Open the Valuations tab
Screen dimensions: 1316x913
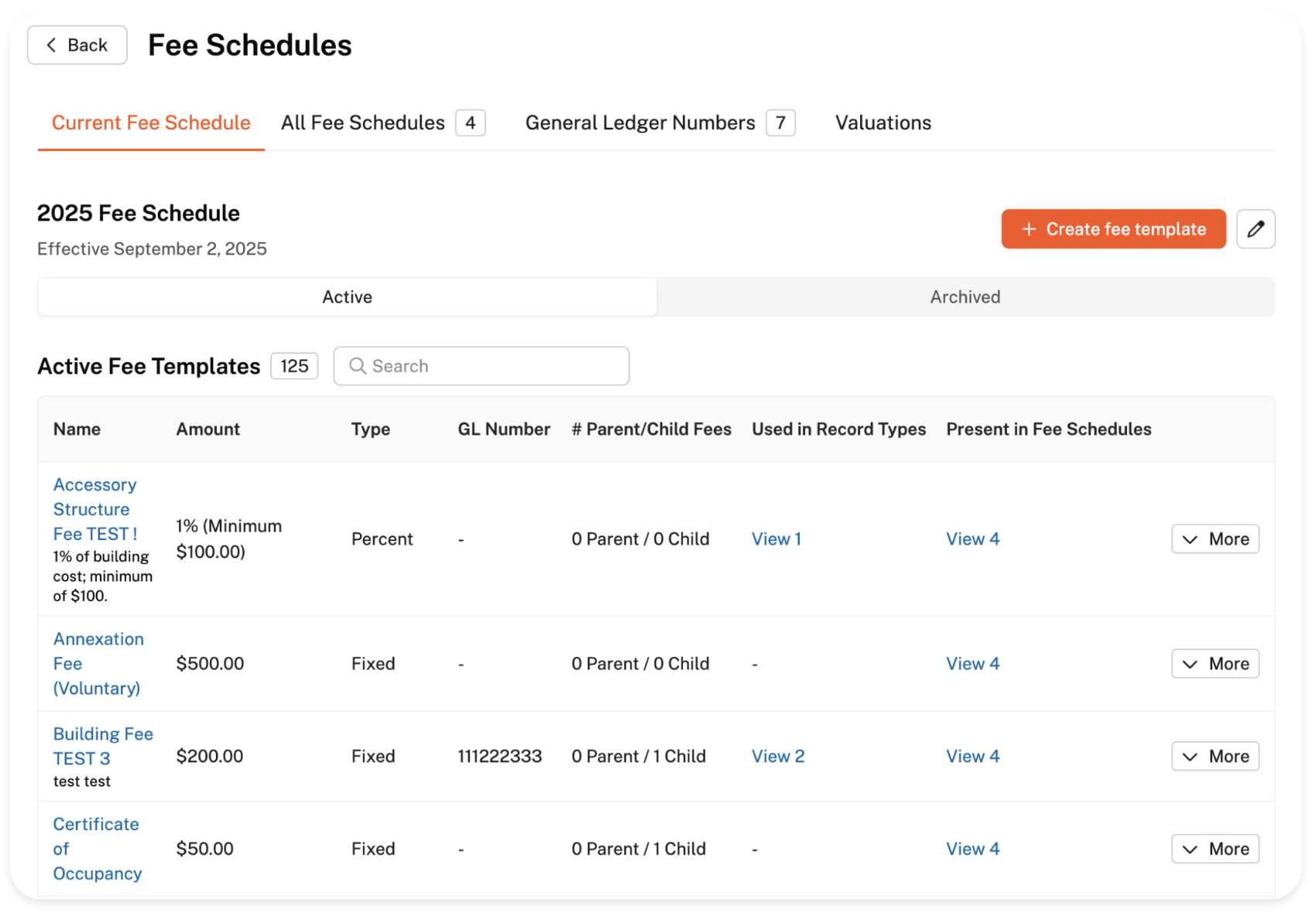pyautogui.click(x=882, y=123)
